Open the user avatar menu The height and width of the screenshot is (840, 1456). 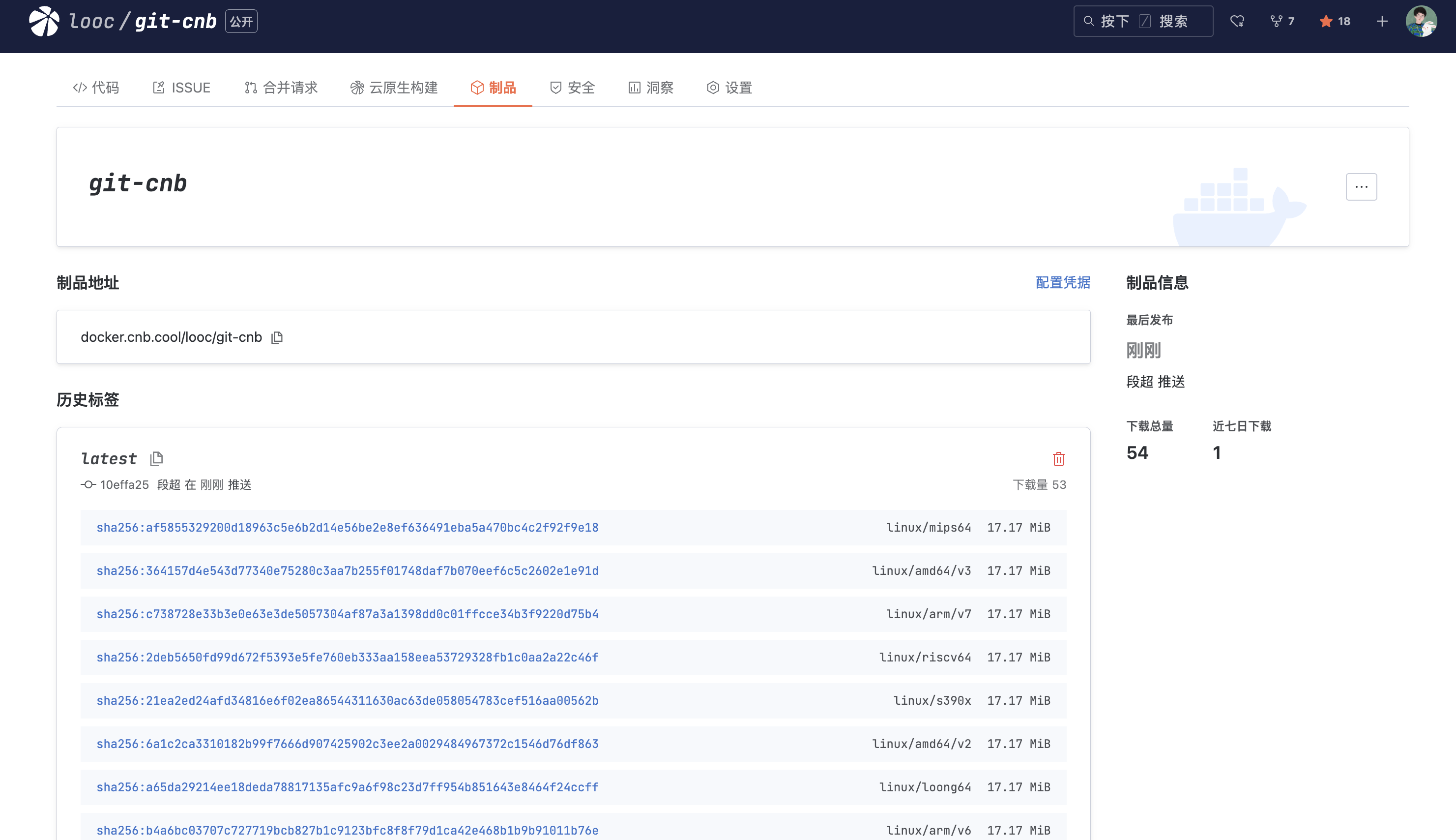coord(1422,21)
